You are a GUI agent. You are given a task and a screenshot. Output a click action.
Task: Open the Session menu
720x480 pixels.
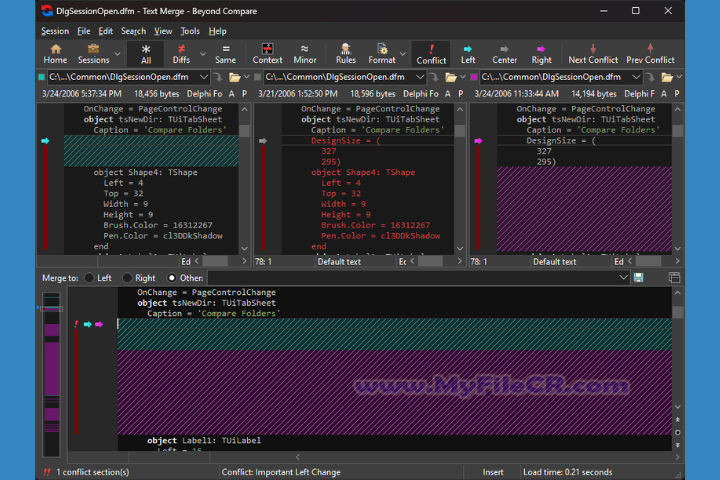(x=55, y=31)
